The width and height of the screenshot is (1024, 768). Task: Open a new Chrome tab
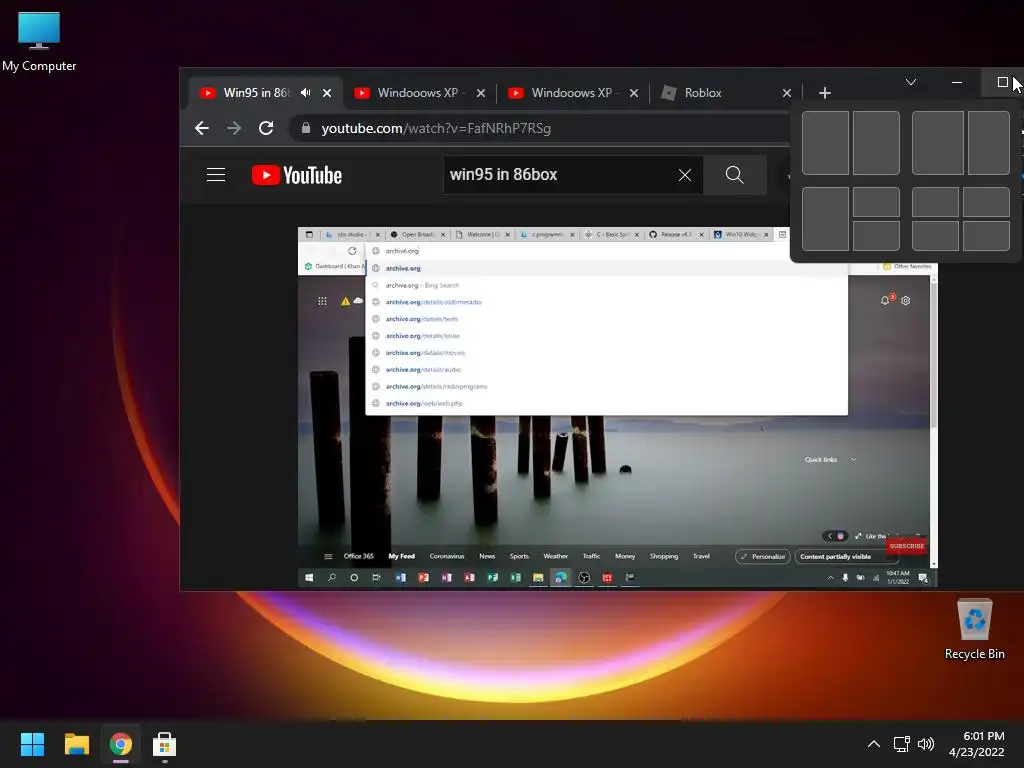coord(825,93)
